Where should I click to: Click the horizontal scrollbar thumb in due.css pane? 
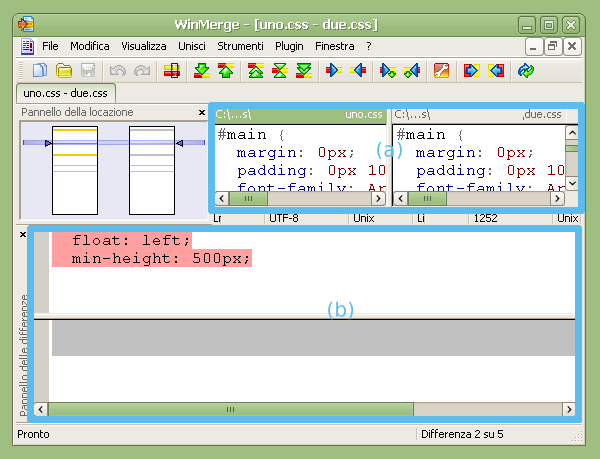pos(427,199)
